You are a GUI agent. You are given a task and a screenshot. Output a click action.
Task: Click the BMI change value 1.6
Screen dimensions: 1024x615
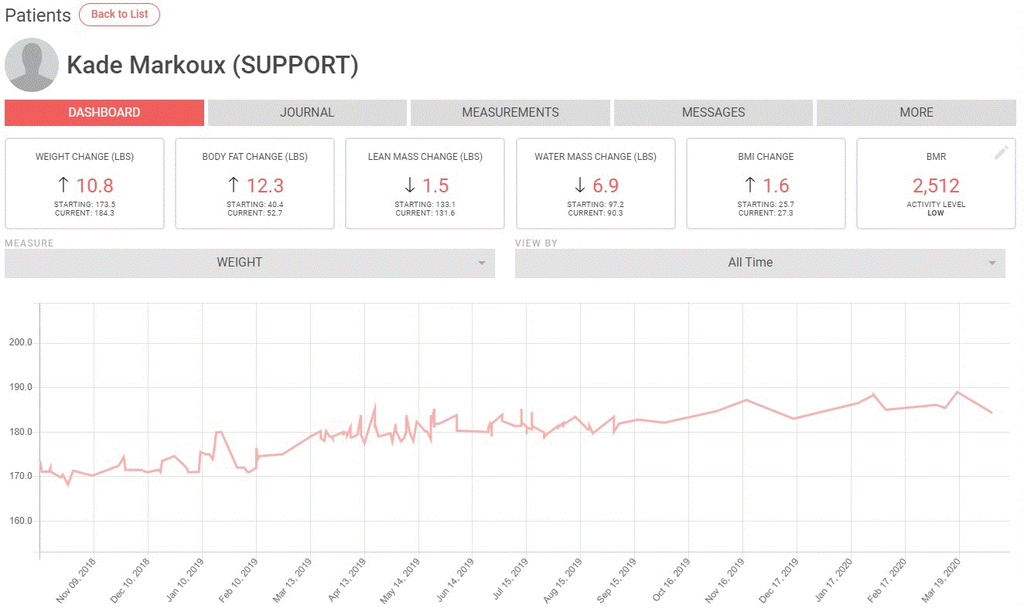point(776,186)
